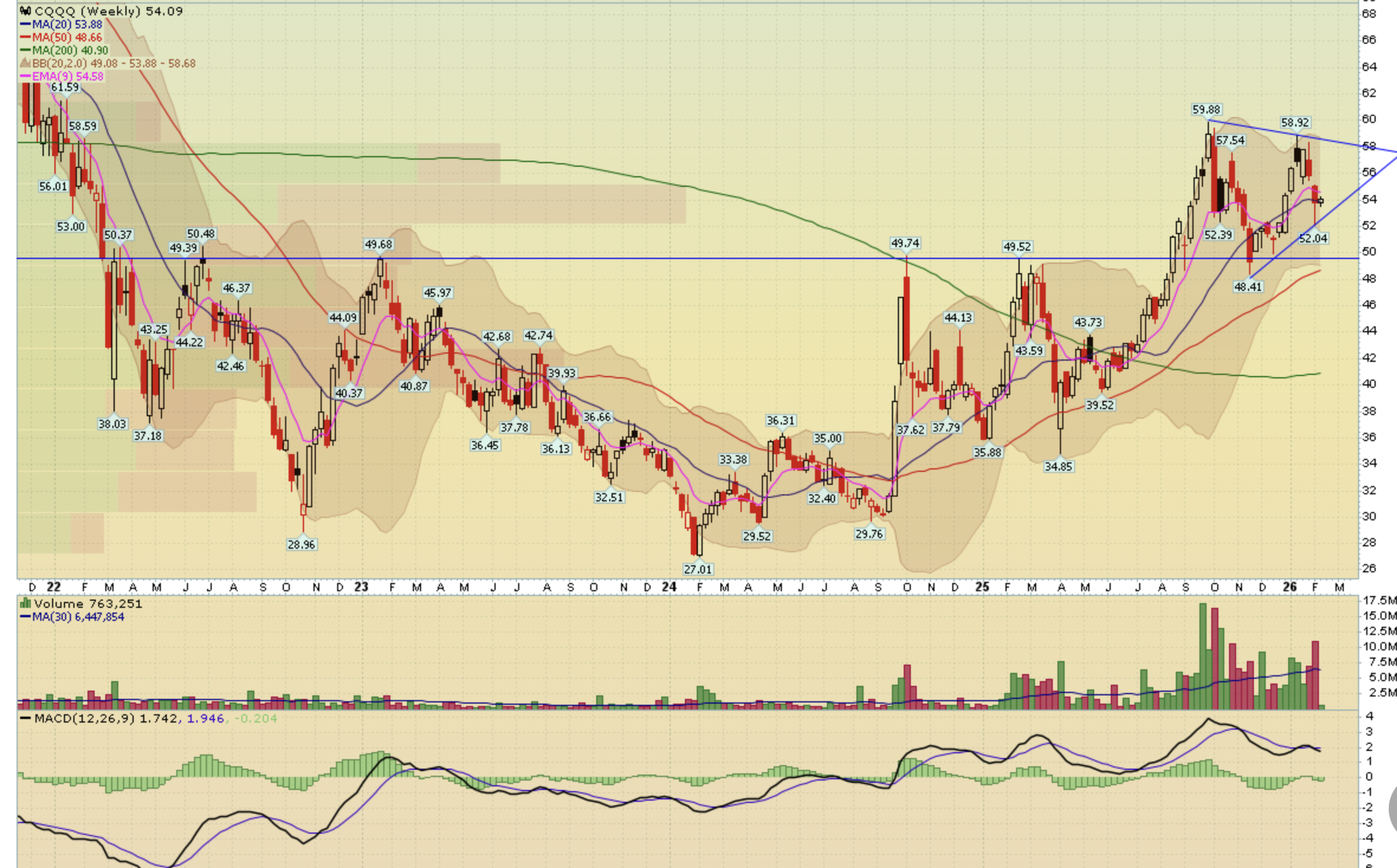The image size is (1397, 868).
Task: Select the 26 year marker on time axis
Action: pos(1290,587)
